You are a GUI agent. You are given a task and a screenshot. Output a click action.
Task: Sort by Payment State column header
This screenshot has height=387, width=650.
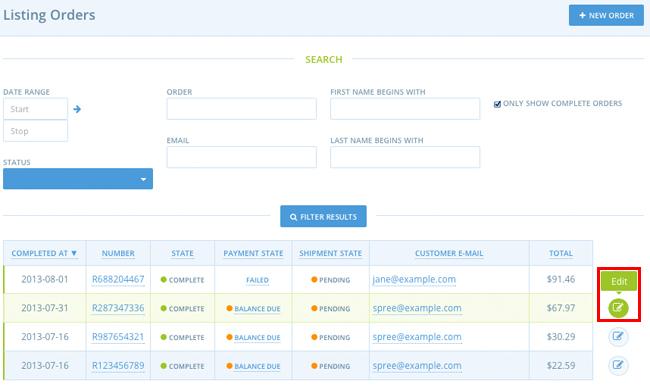click(x=253, y=253)
